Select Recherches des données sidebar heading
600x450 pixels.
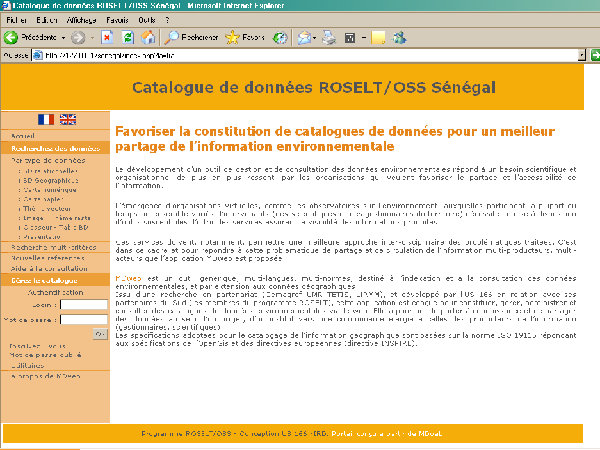point(55,148)
